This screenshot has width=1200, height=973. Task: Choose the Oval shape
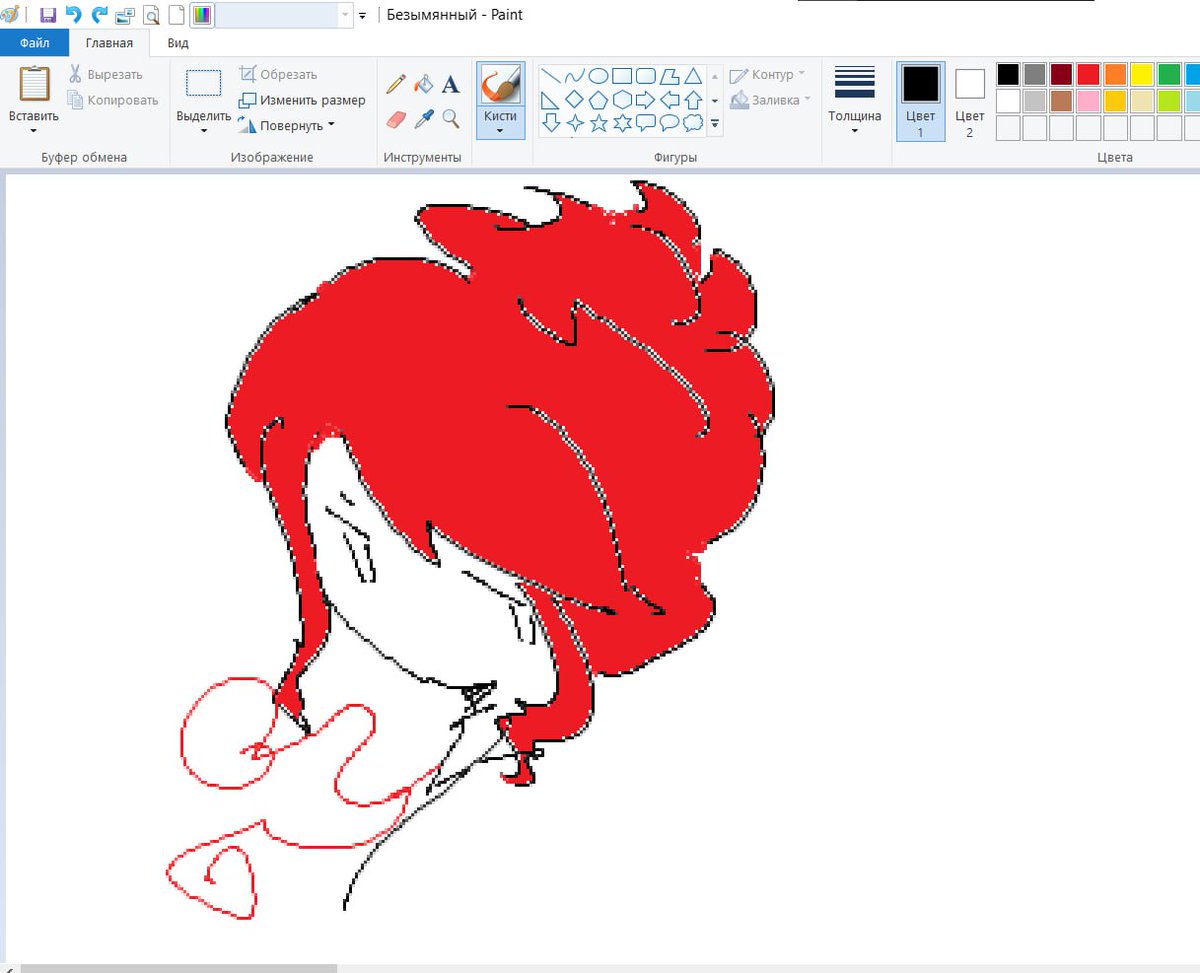click(598, 76)
